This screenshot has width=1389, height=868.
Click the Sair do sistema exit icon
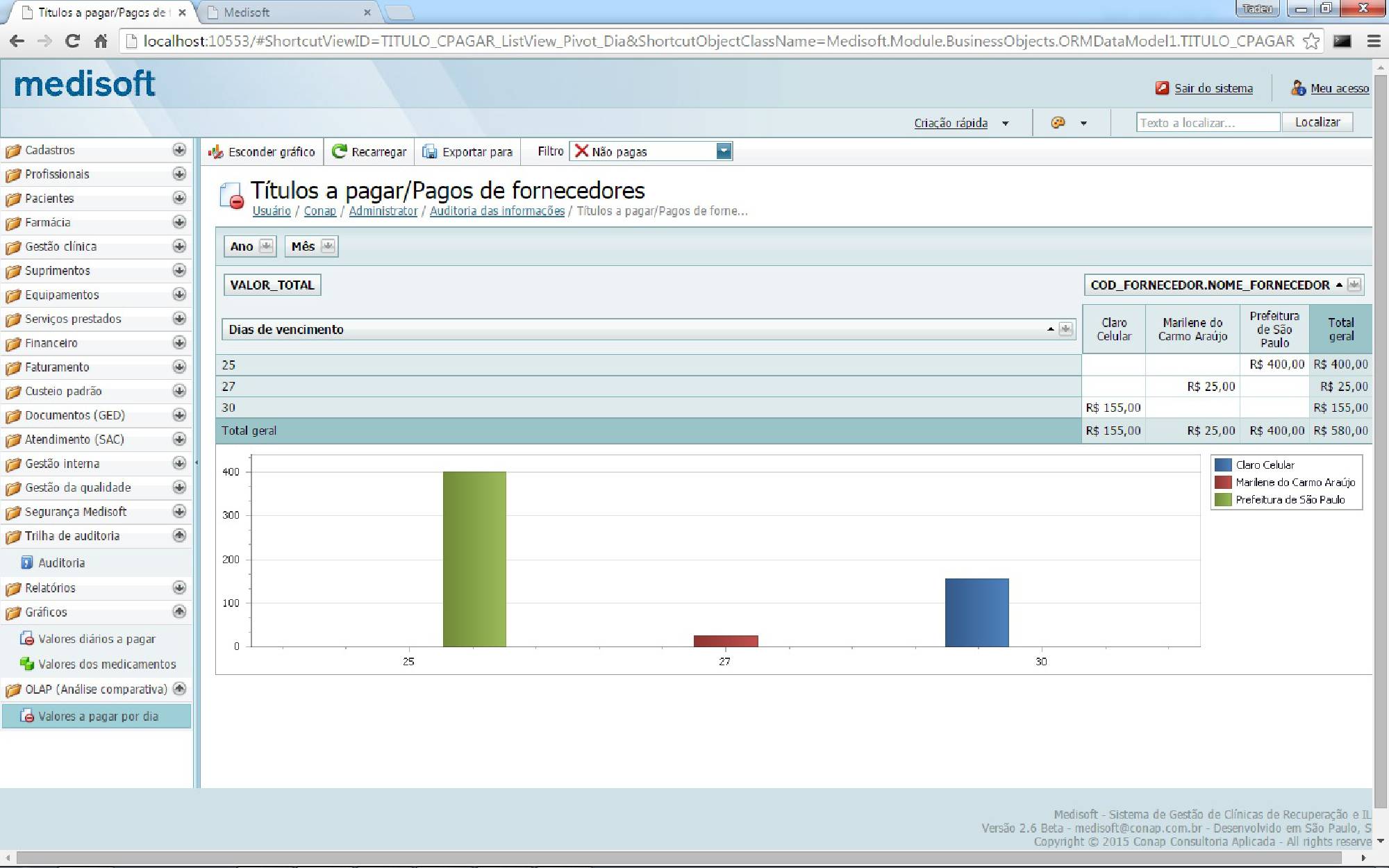[x=1162, y=88]
